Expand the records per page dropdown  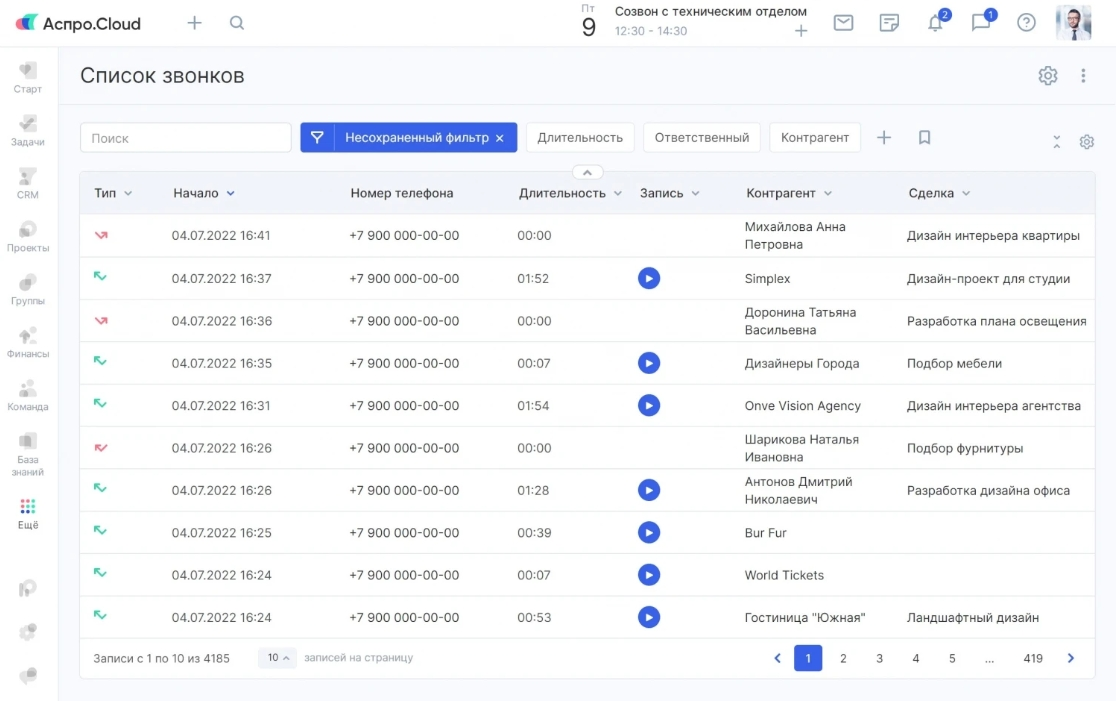277,658
